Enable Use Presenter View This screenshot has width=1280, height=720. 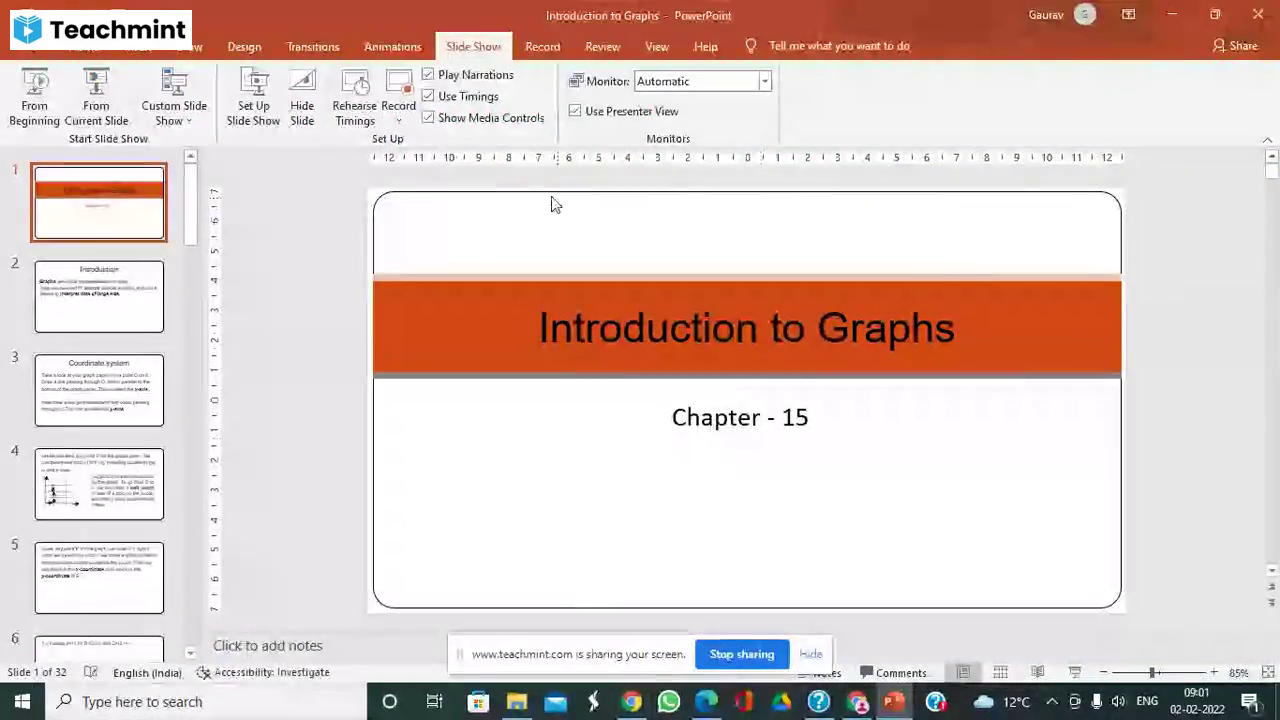pyautogui.click(x=575, y=111)
